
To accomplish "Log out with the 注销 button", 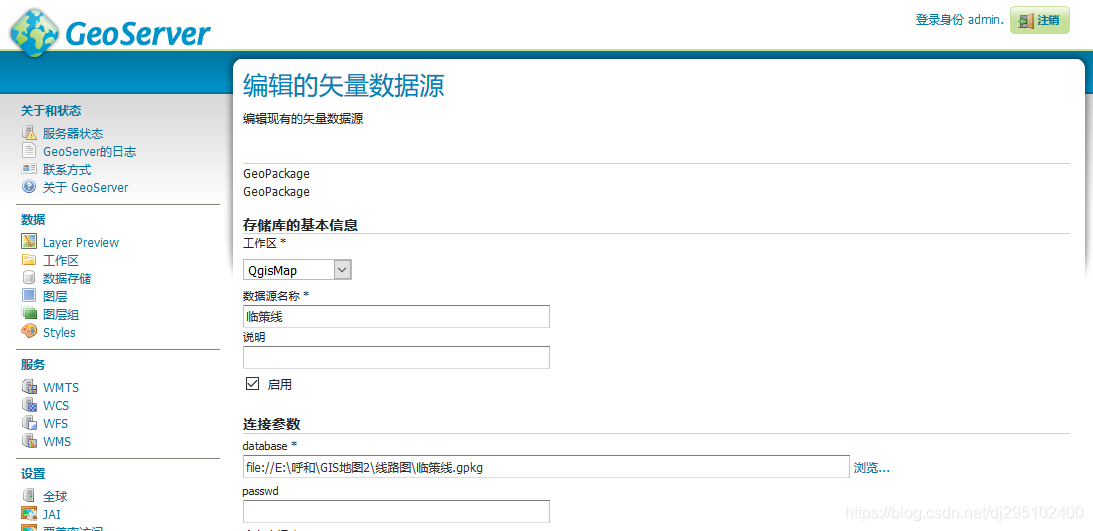I will [x=1039, y=20].
